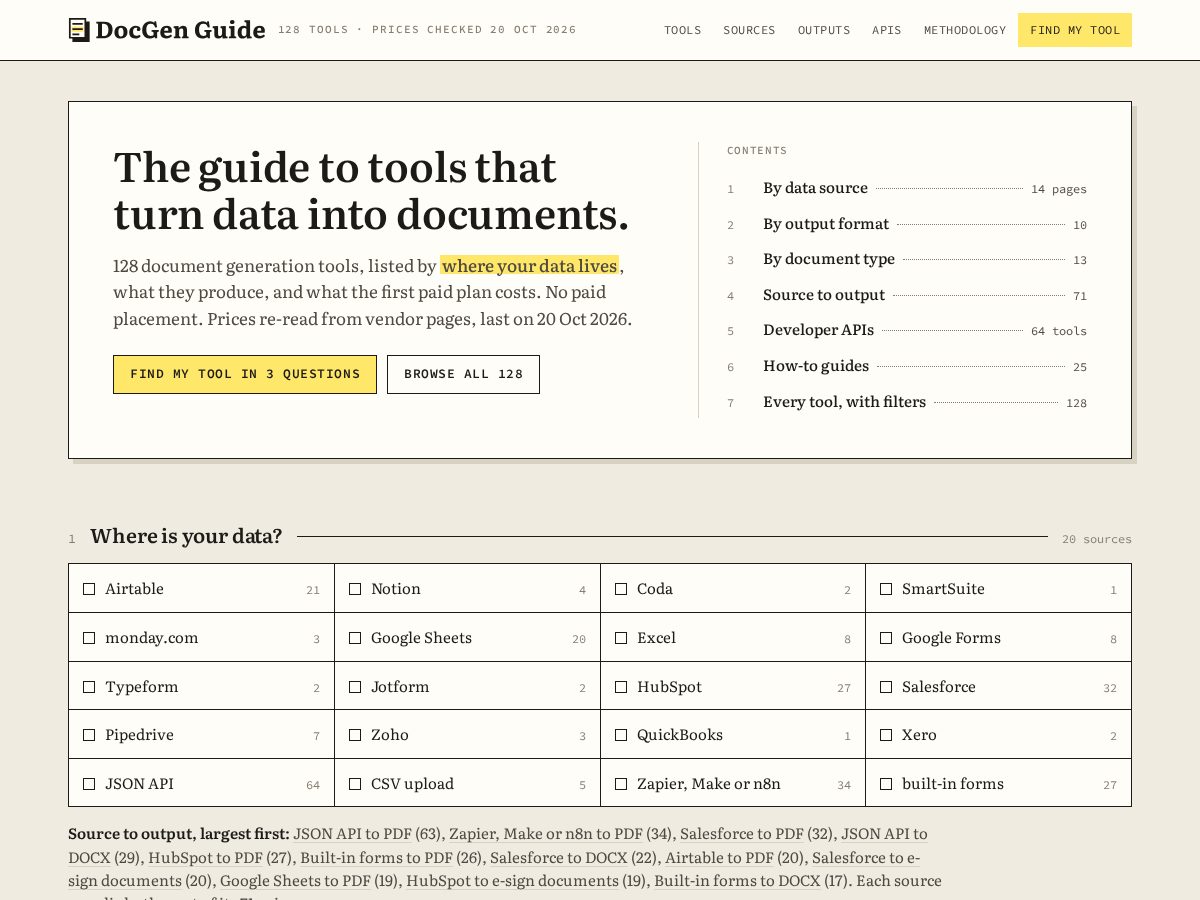Check the Xero source checkbox
The width and height of the screenshot is (1200, 900).
[886, 735]
